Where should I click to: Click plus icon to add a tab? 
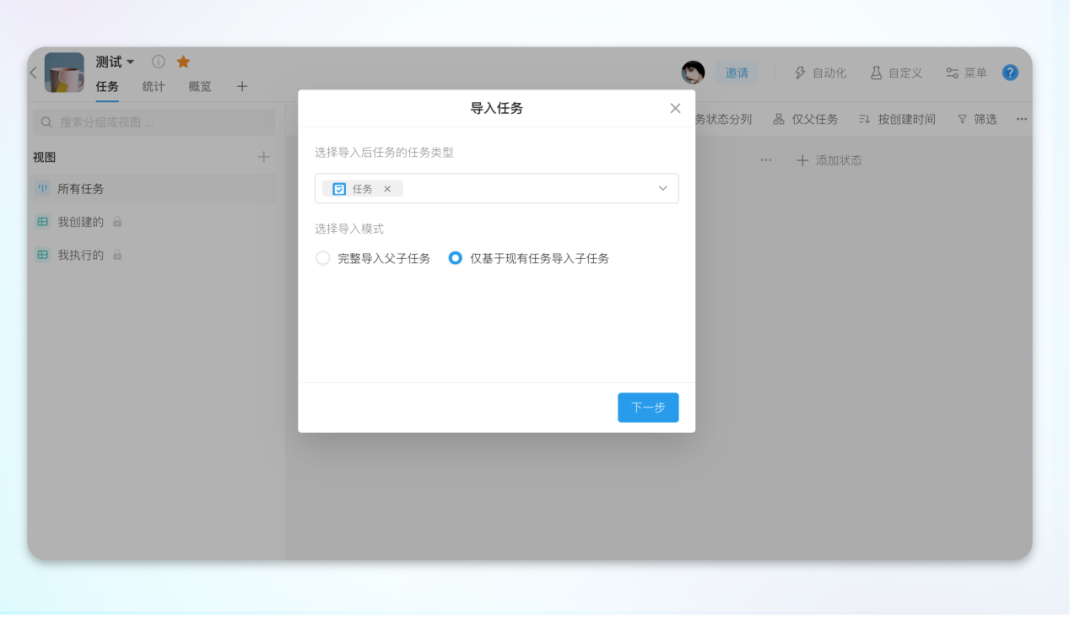pos(242,87)
